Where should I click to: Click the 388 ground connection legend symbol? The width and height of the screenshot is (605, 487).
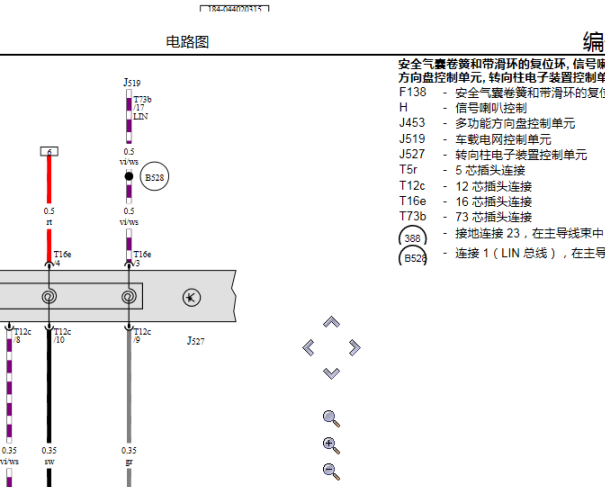point(412,236)
